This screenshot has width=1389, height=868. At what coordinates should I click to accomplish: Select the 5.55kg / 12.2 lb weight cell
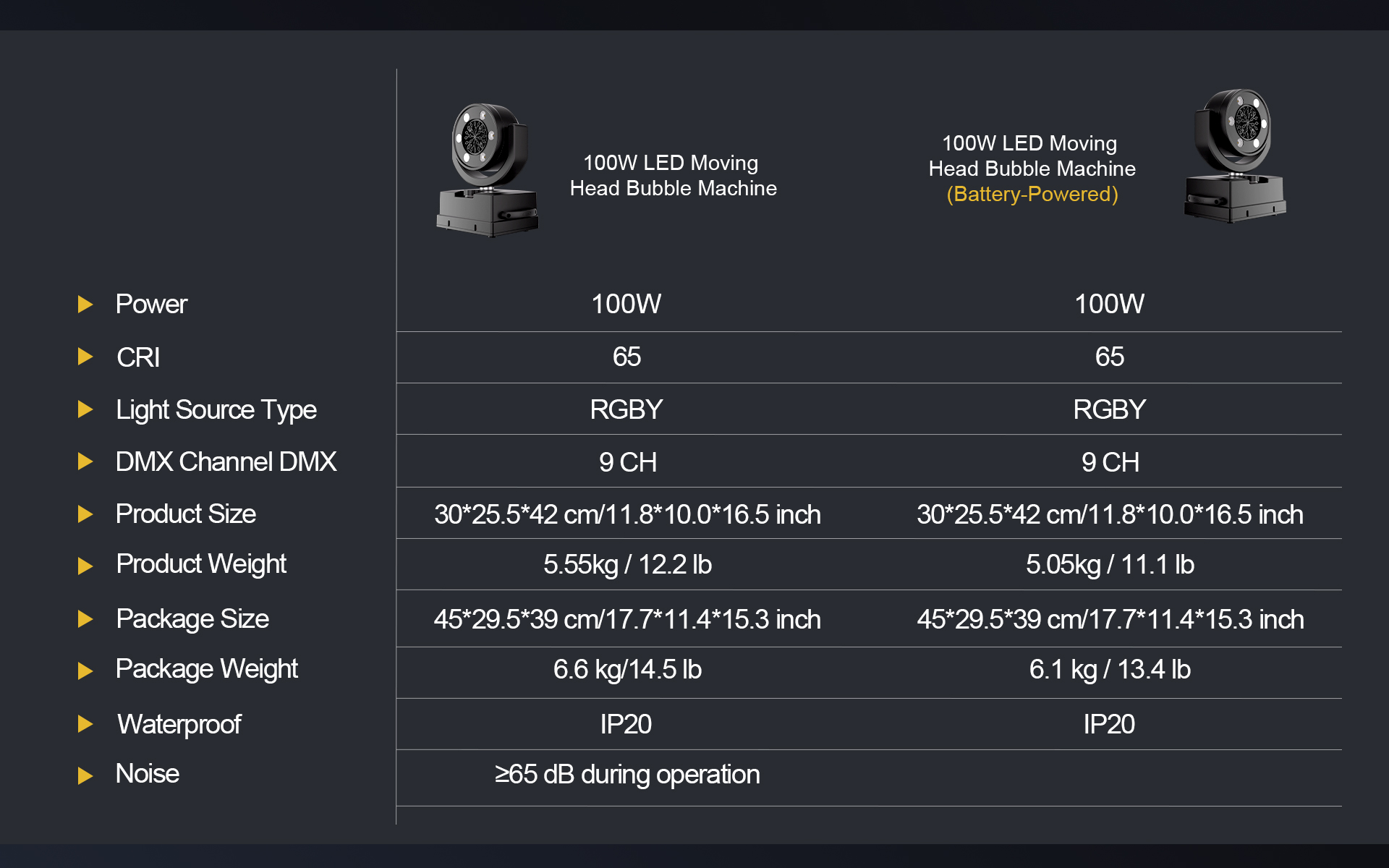[627, 565]
